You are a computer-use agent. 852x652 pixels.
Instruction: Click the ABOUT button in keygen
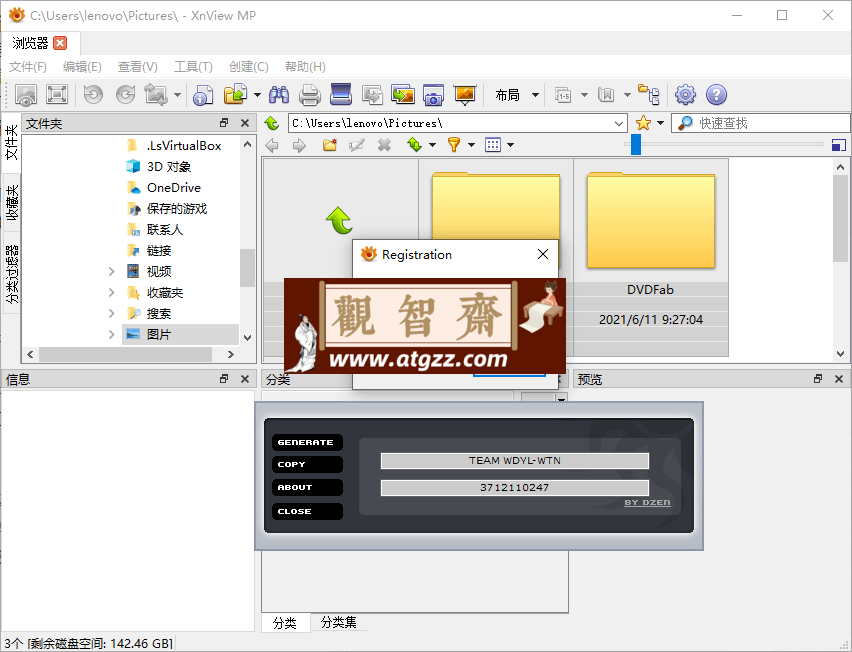click(x=307, y=487)
